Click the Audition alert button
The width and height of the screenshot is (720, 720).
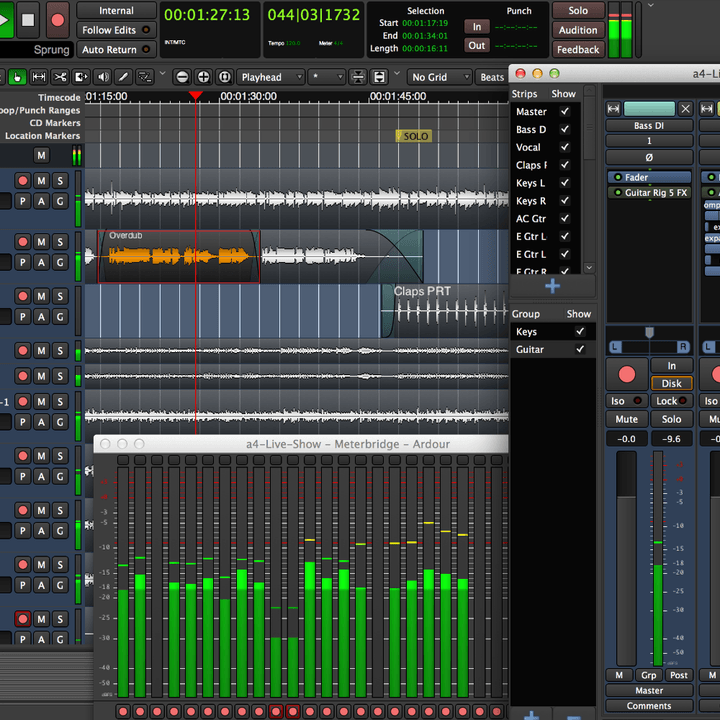(578, 30)
